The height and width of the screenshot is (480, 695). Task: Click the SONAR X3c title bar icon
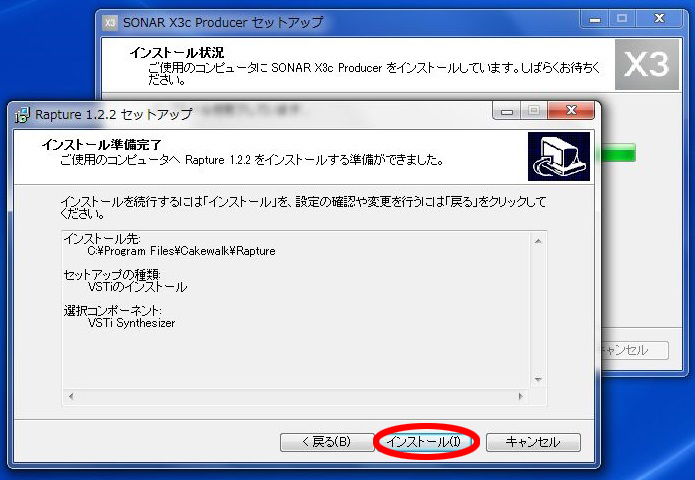tap(110, 22)
